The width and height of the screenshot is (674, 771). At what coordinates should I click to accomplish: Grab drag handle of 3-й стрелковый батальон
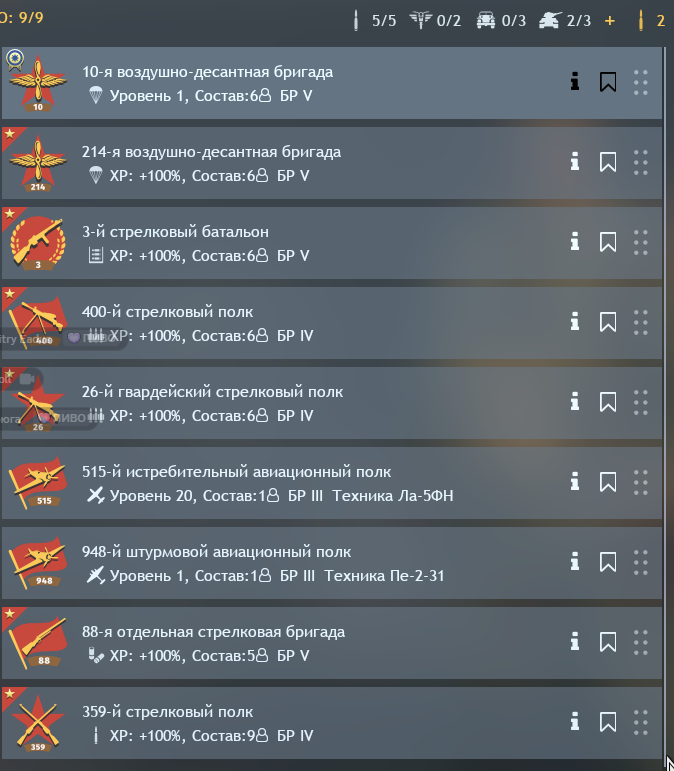tap(641, 242)
